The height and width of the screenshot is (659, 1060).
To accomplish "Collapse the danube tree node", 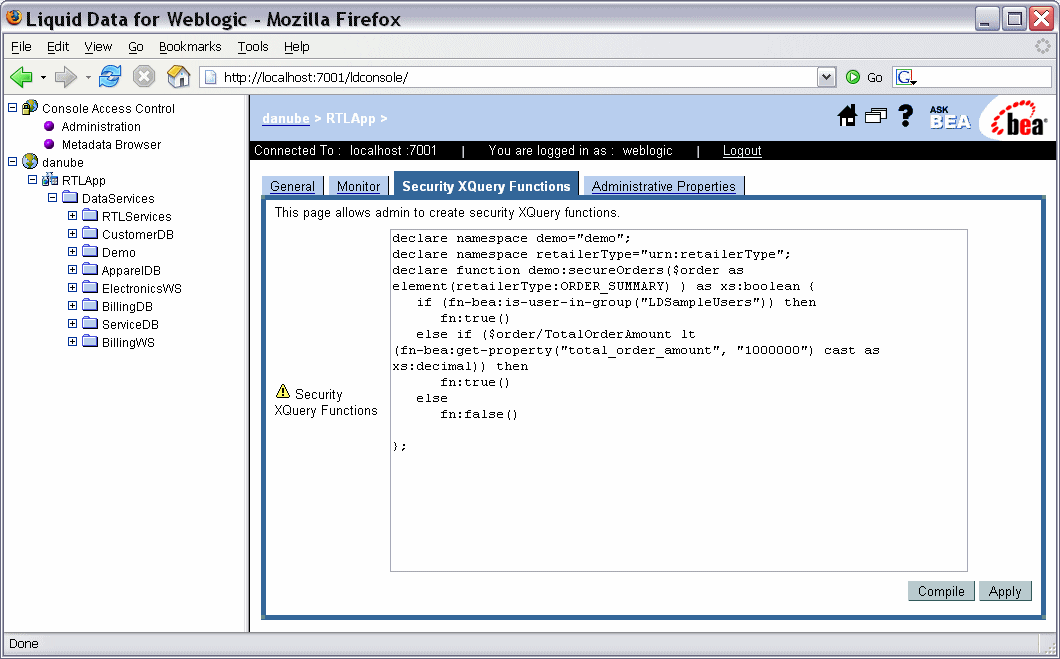I will click(x=12, y=162).
